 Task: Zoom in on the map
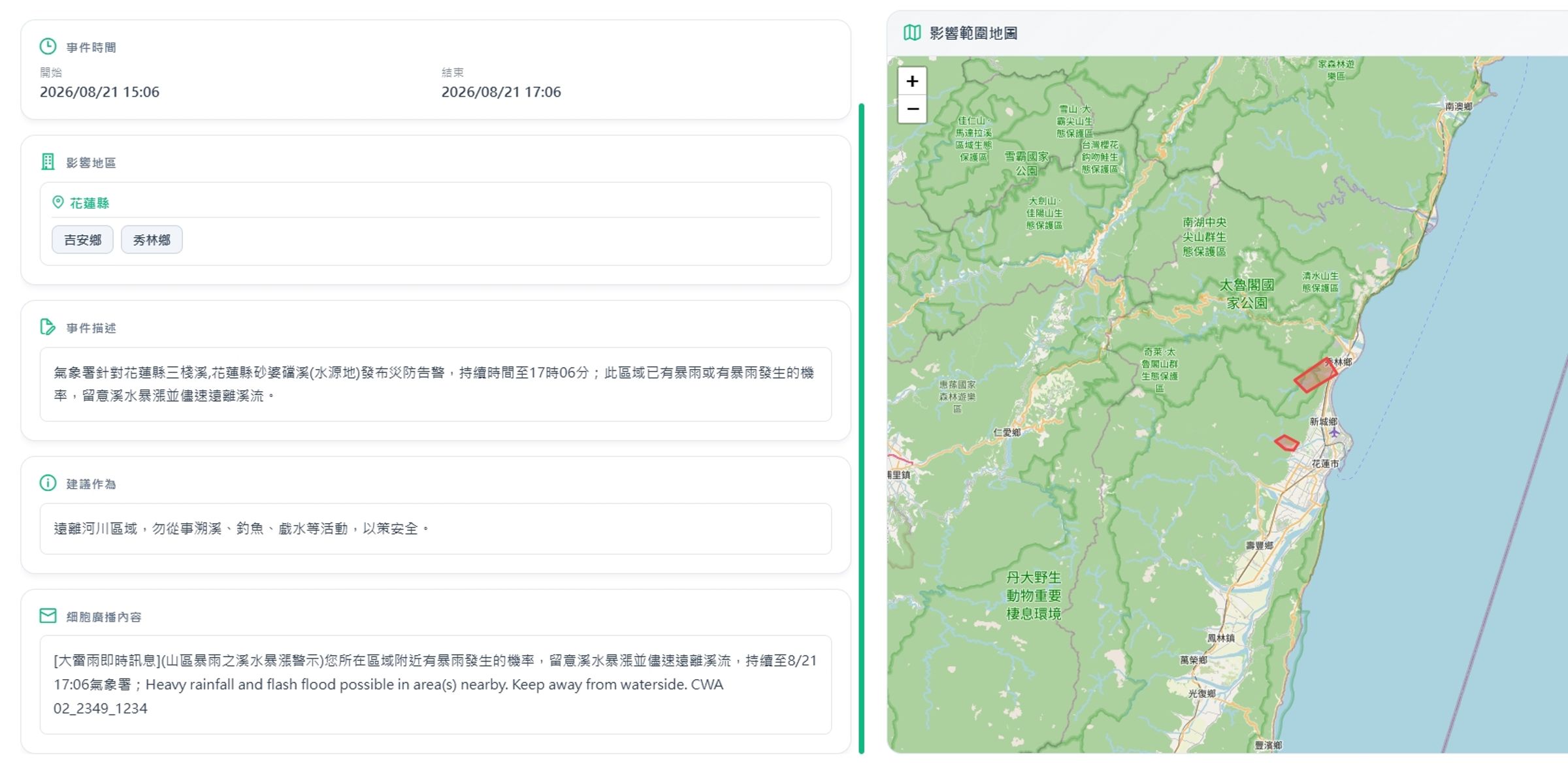click(x=912, y=81)
